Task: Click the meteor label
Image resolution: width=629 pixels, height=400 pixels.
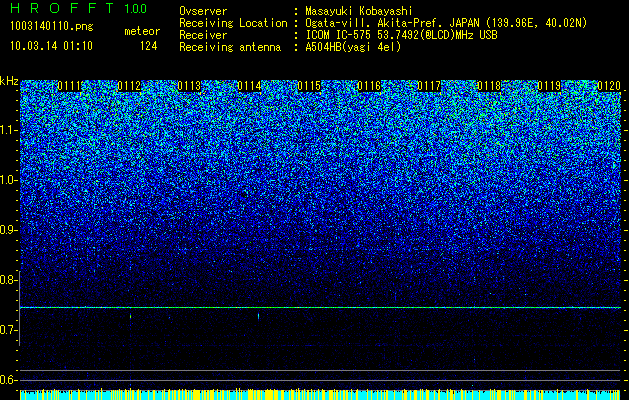Action: tap(142, 31)
